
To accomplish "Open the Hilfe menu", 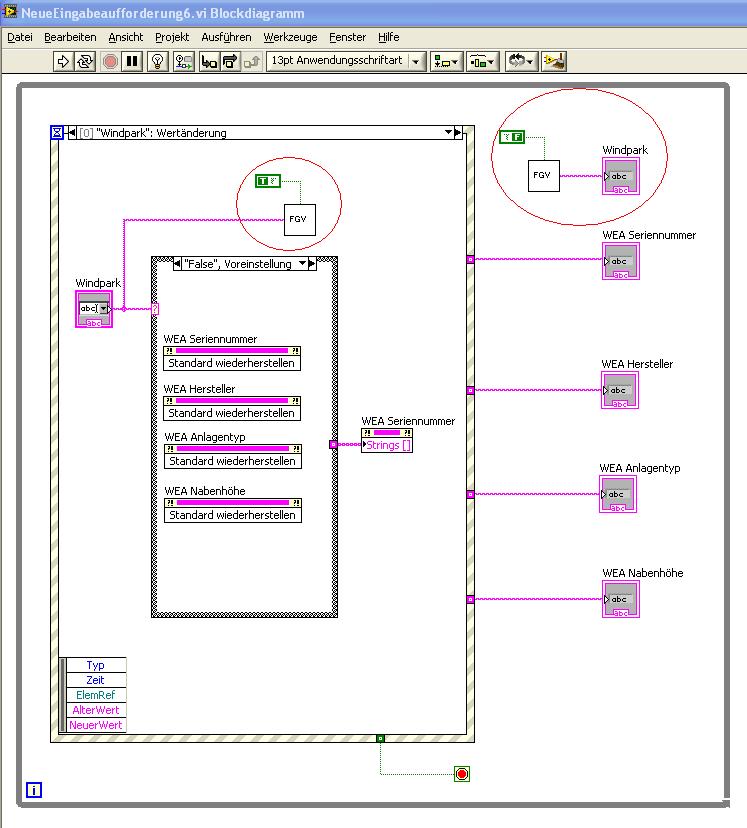I will coord(389,37).
